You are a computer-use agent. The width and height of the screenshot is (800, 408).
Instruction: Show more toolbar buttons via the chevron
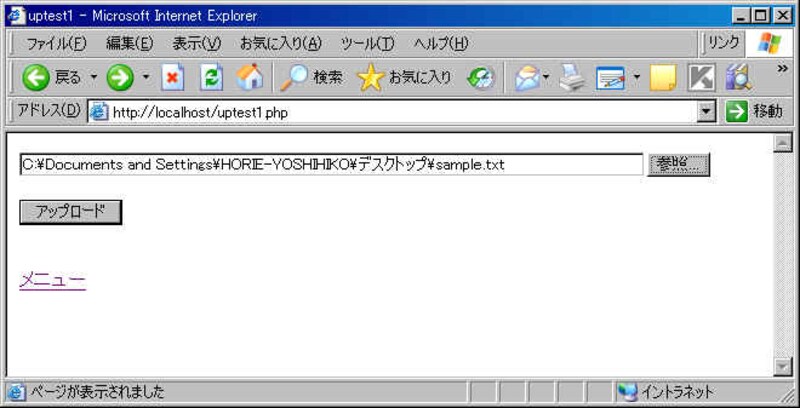pyautogui.click(x=783, y=68)
